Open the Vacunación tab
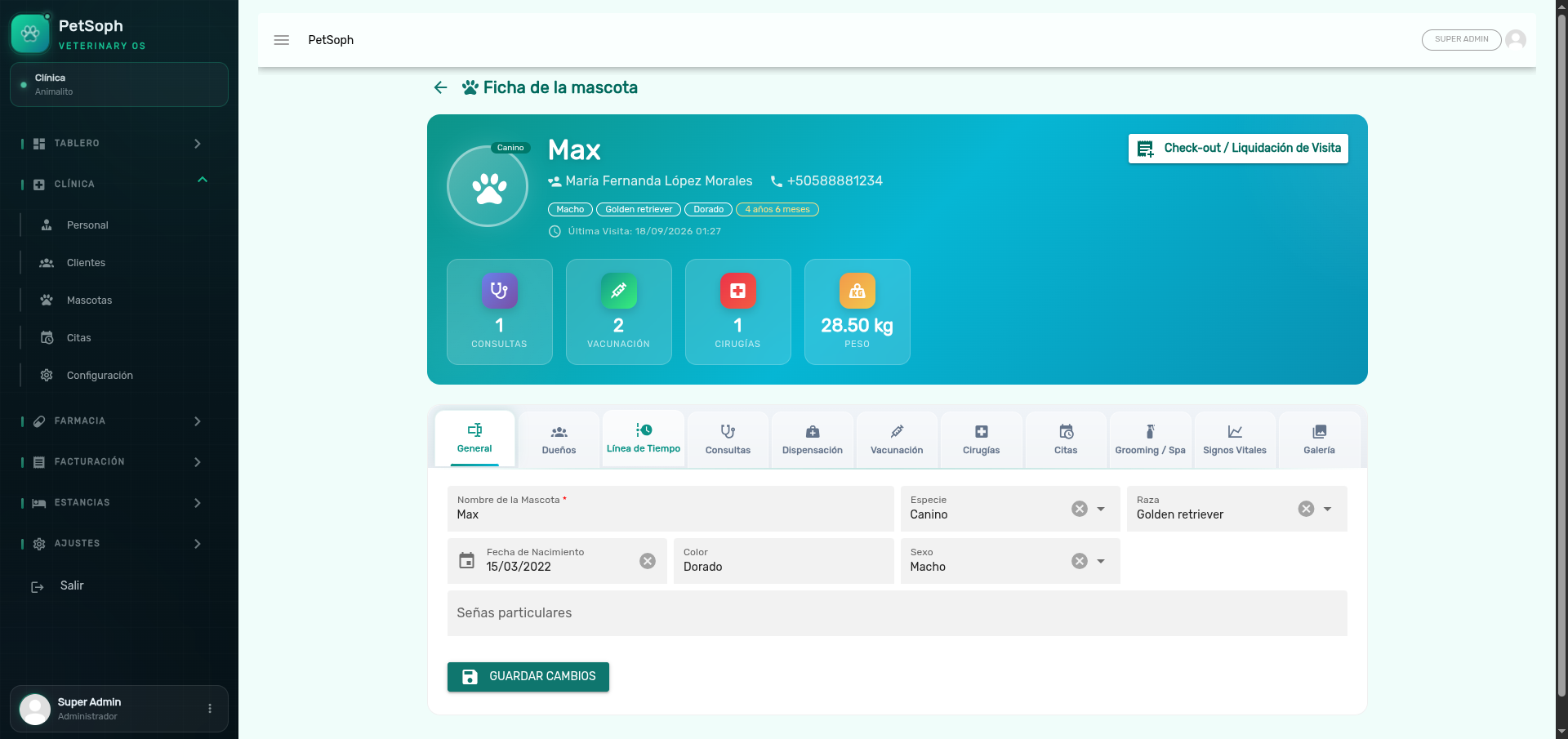 click(x=897, y=440)
